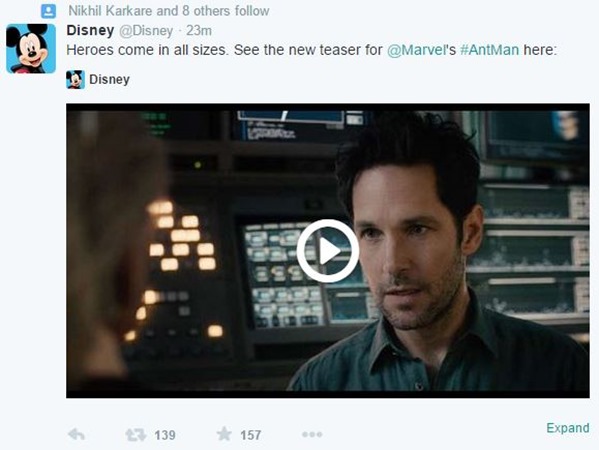Image resolution: width=599 pixels, height=450 pixels.
Task: View the 139 retweets count
Action: pyautogui.click(x=165, y=435)
